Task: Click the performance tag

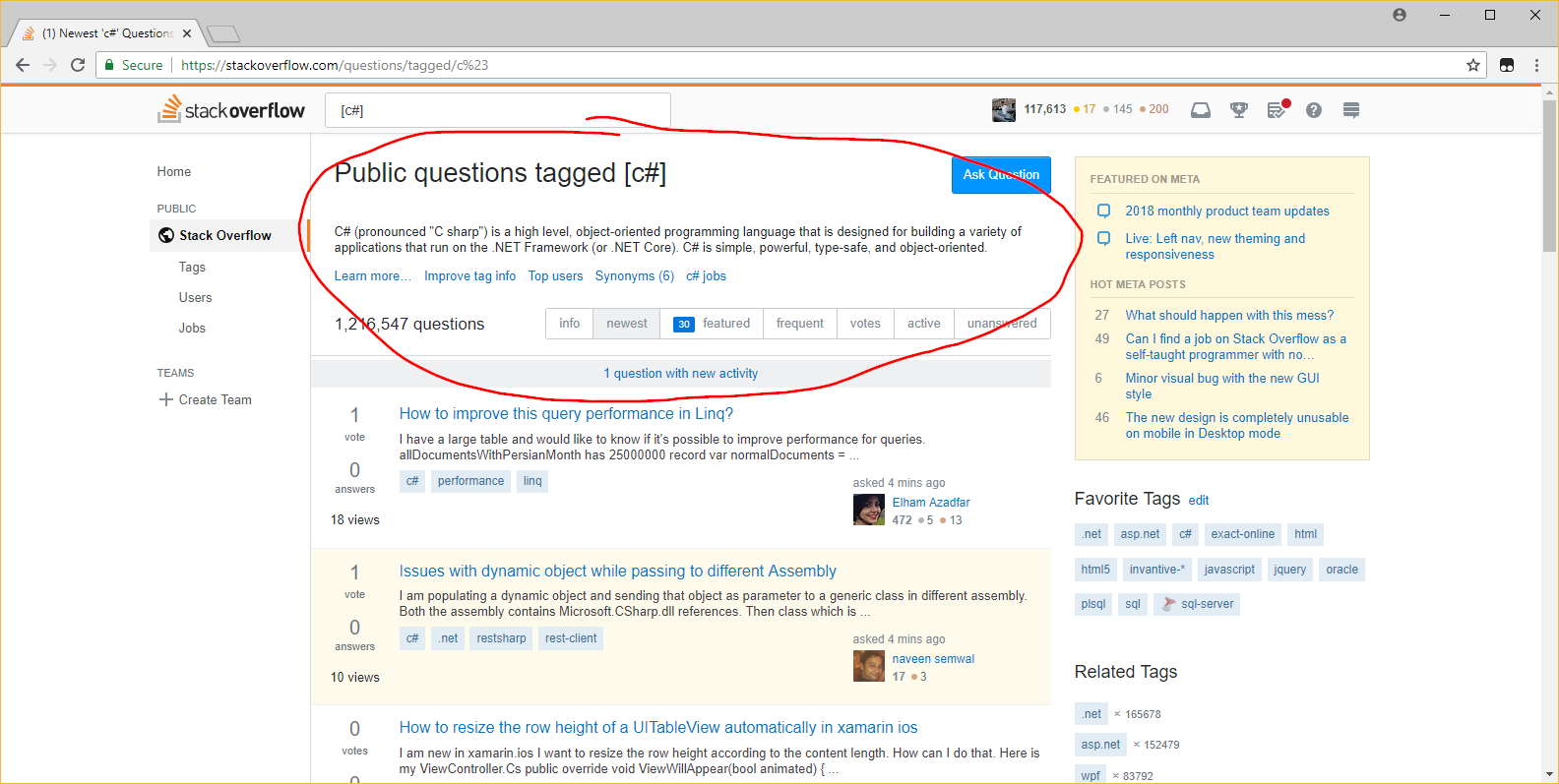Action: 470,481
